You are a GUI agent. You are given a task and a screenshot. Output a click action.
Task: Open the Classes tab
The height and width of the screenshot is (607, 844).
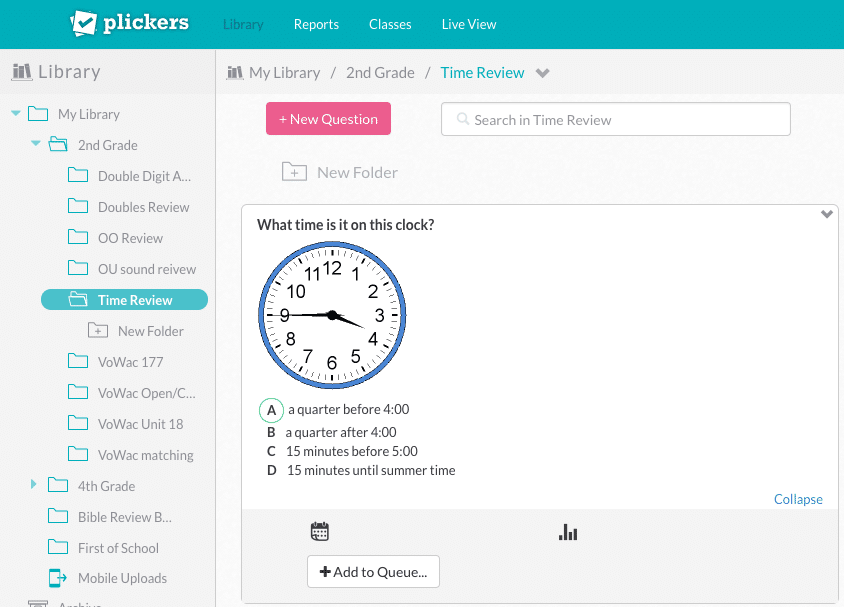[390, 24]
